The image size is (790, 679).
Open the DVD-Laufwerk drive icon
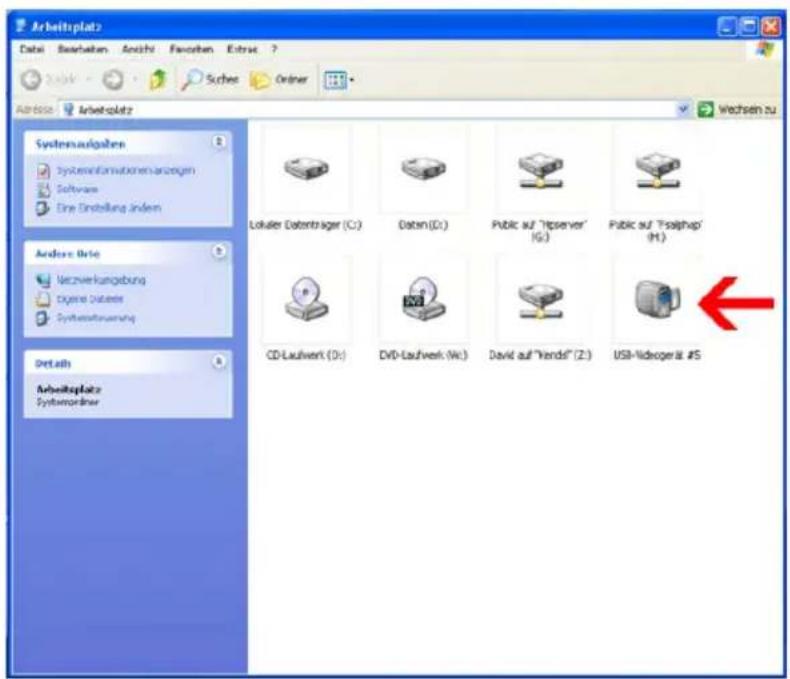point(423,298)
